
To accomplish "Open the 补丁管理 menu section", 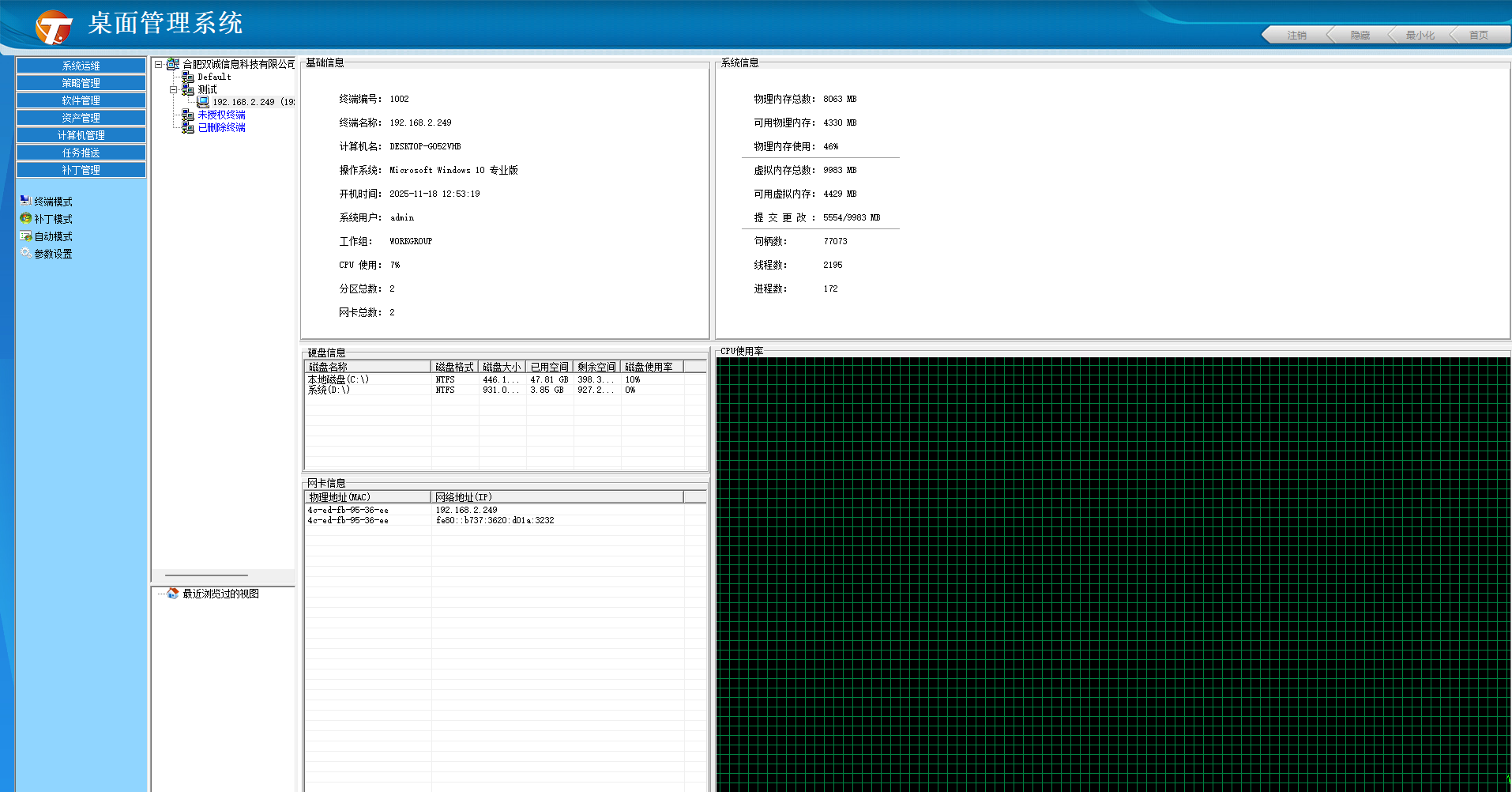I will click(81, 170).
